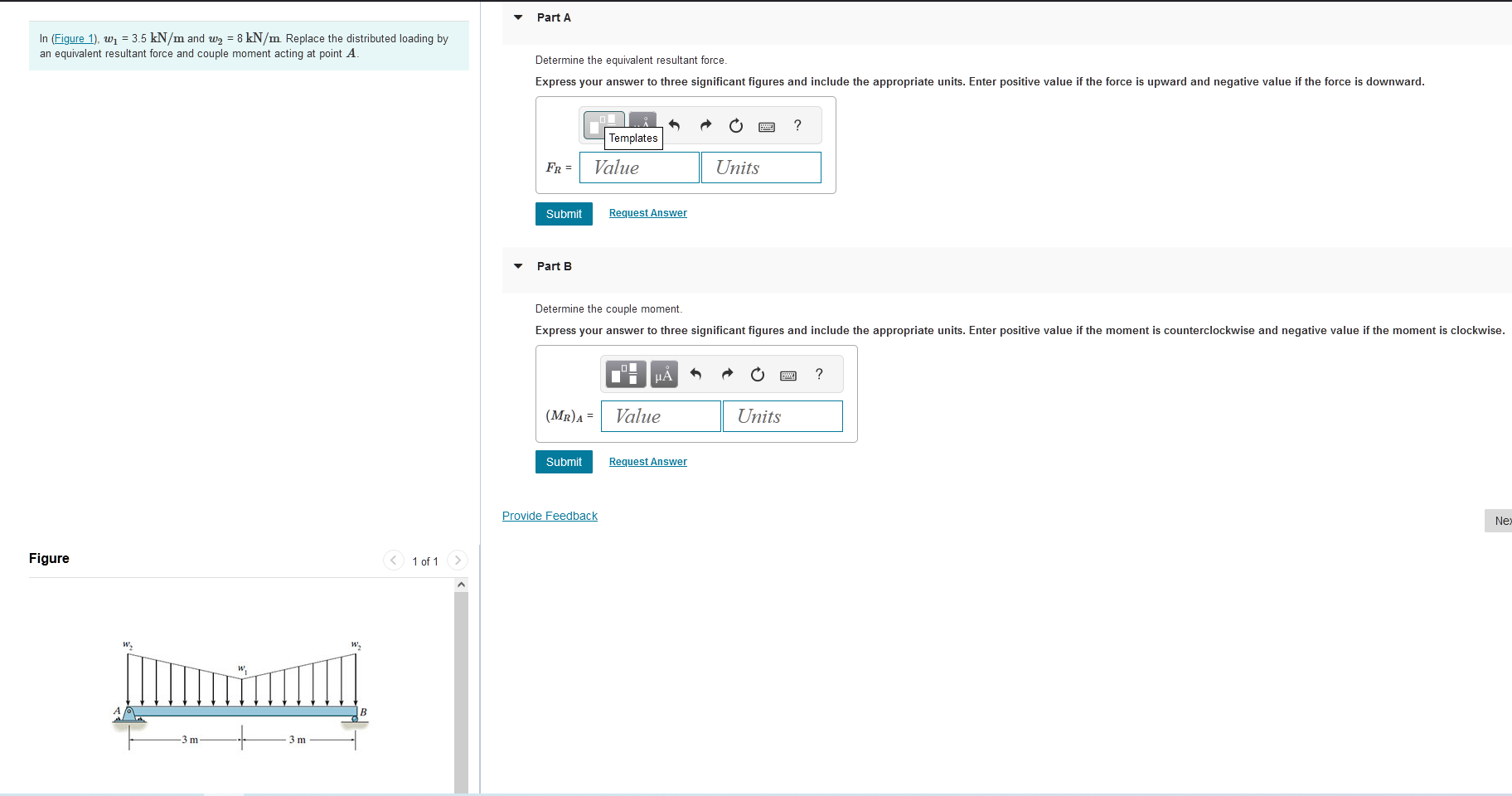Click the Units field for the couple moment

click(x=782, y=416)
